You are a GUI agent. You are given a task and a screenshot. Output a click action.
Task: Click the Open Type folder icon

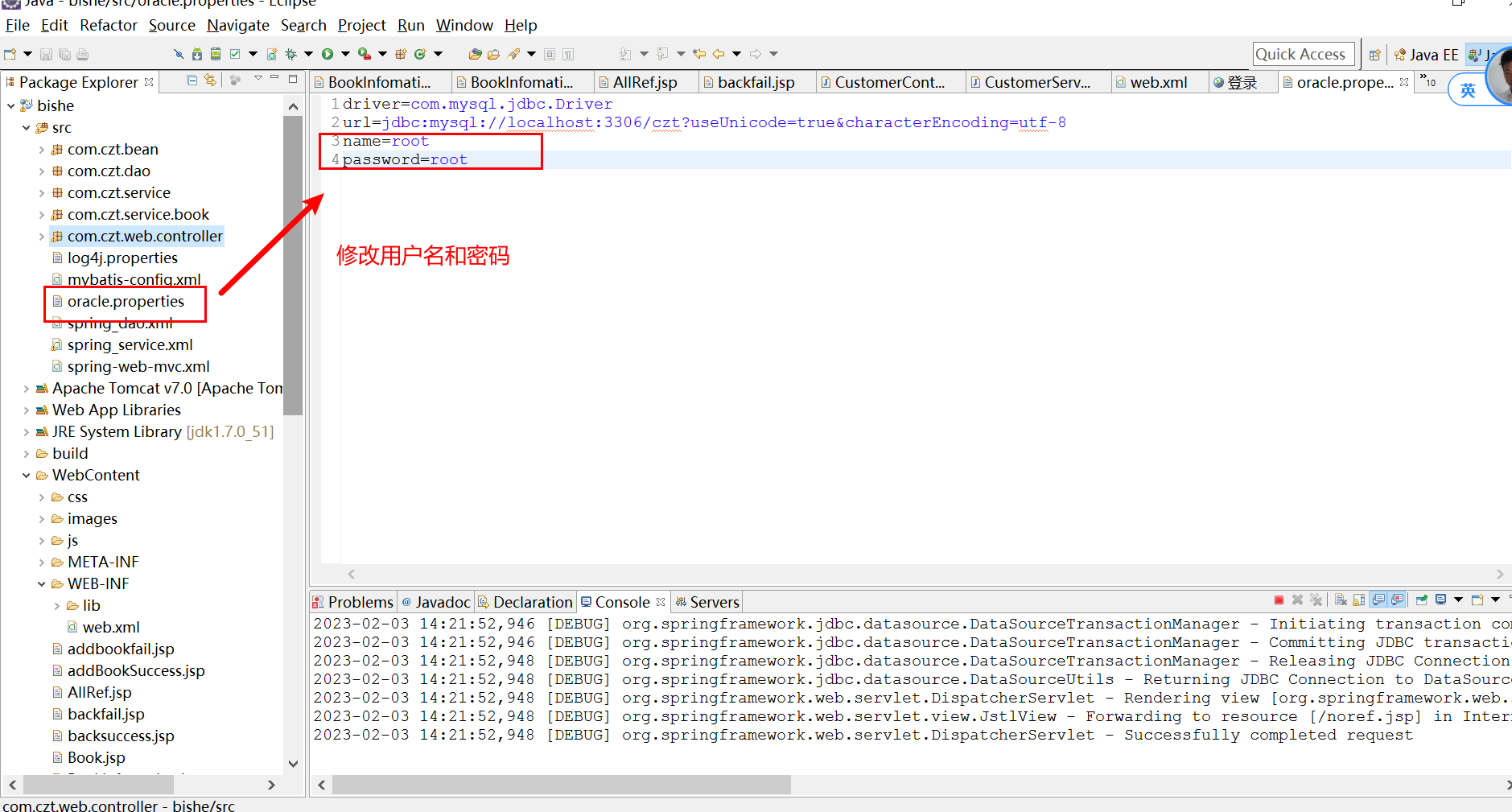[x=476, y=54]
